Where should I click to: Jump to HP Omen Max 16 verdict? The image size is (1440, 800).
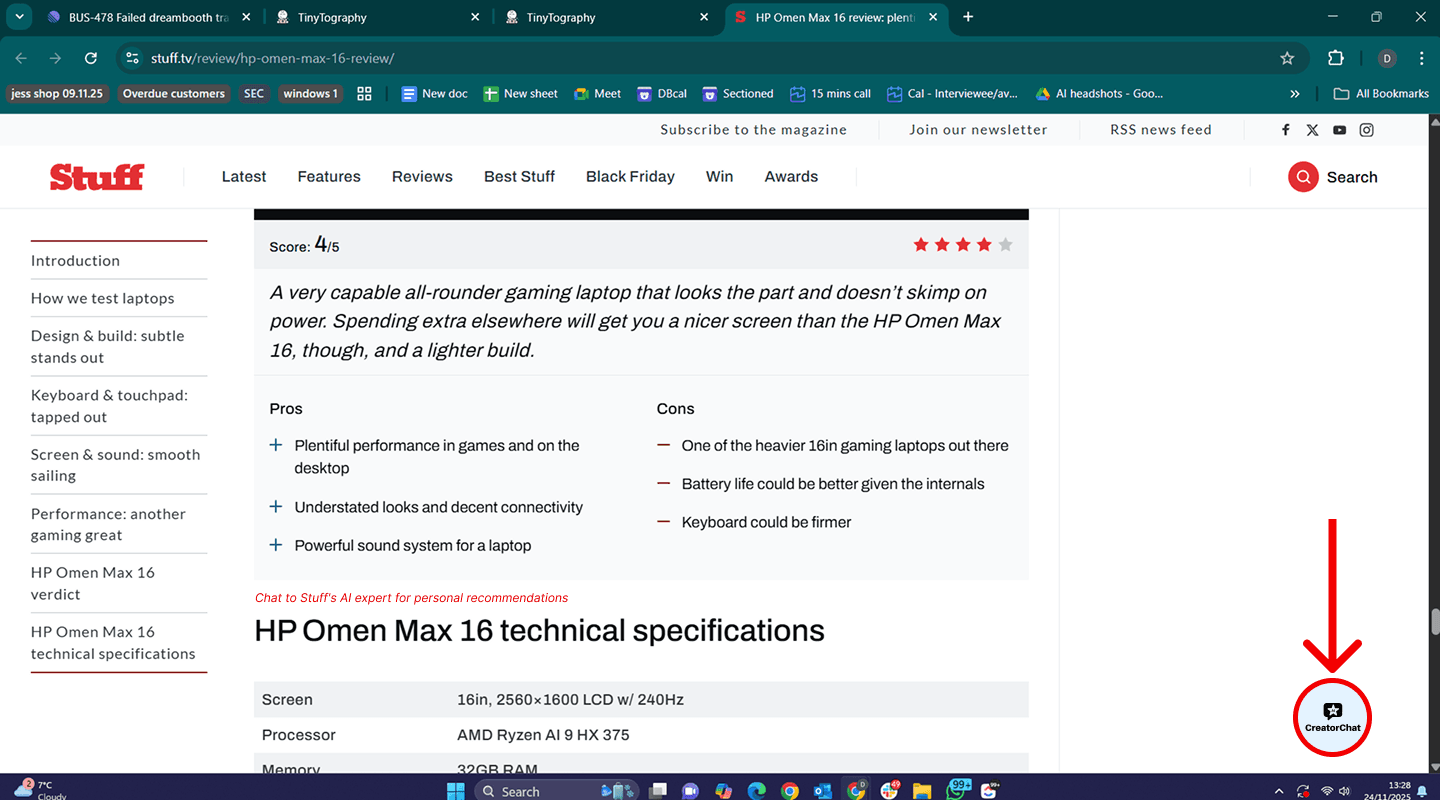pos(93,584)
